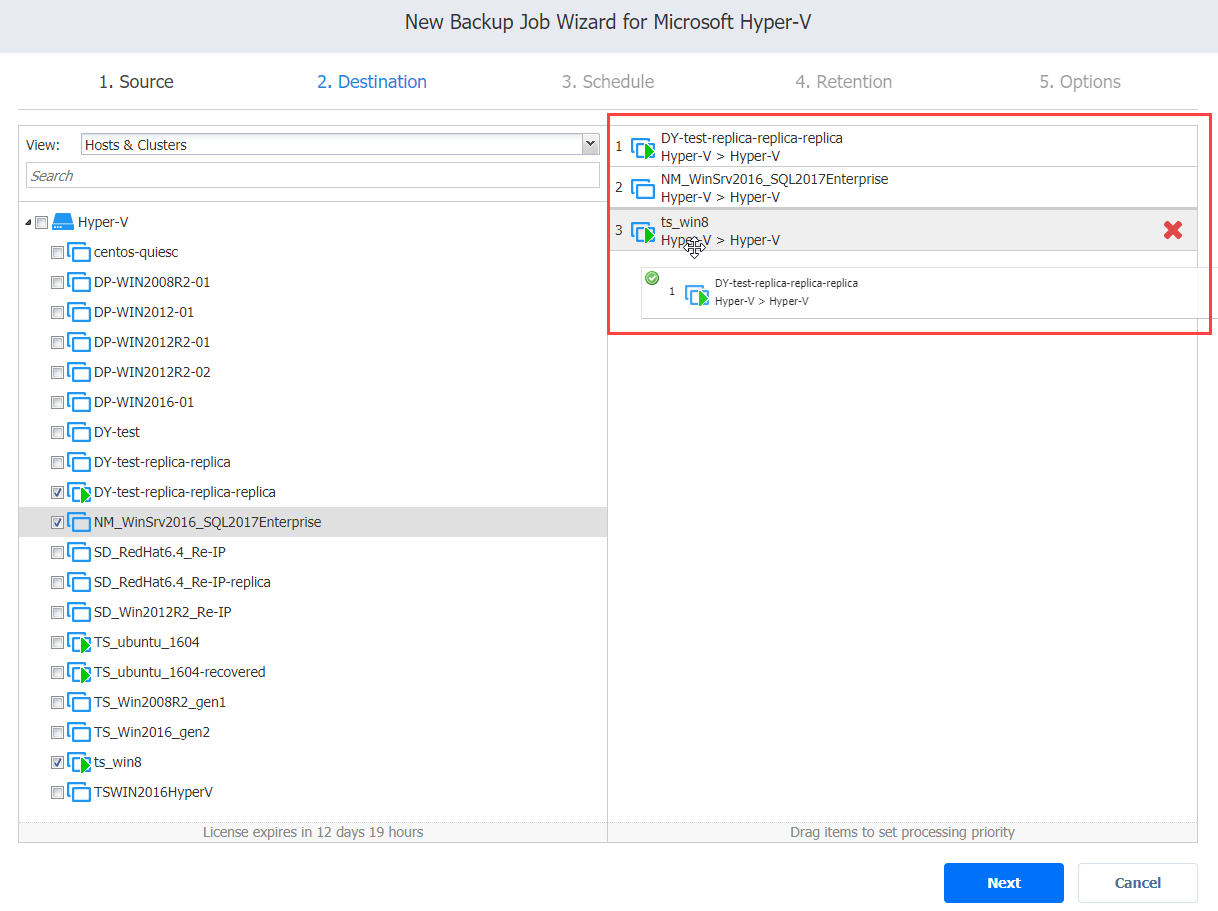The height and width of the screenshot is (911, 1218).
Task: Click the DP-WIN2016-01 VM icon
Action: pos(79,402)
